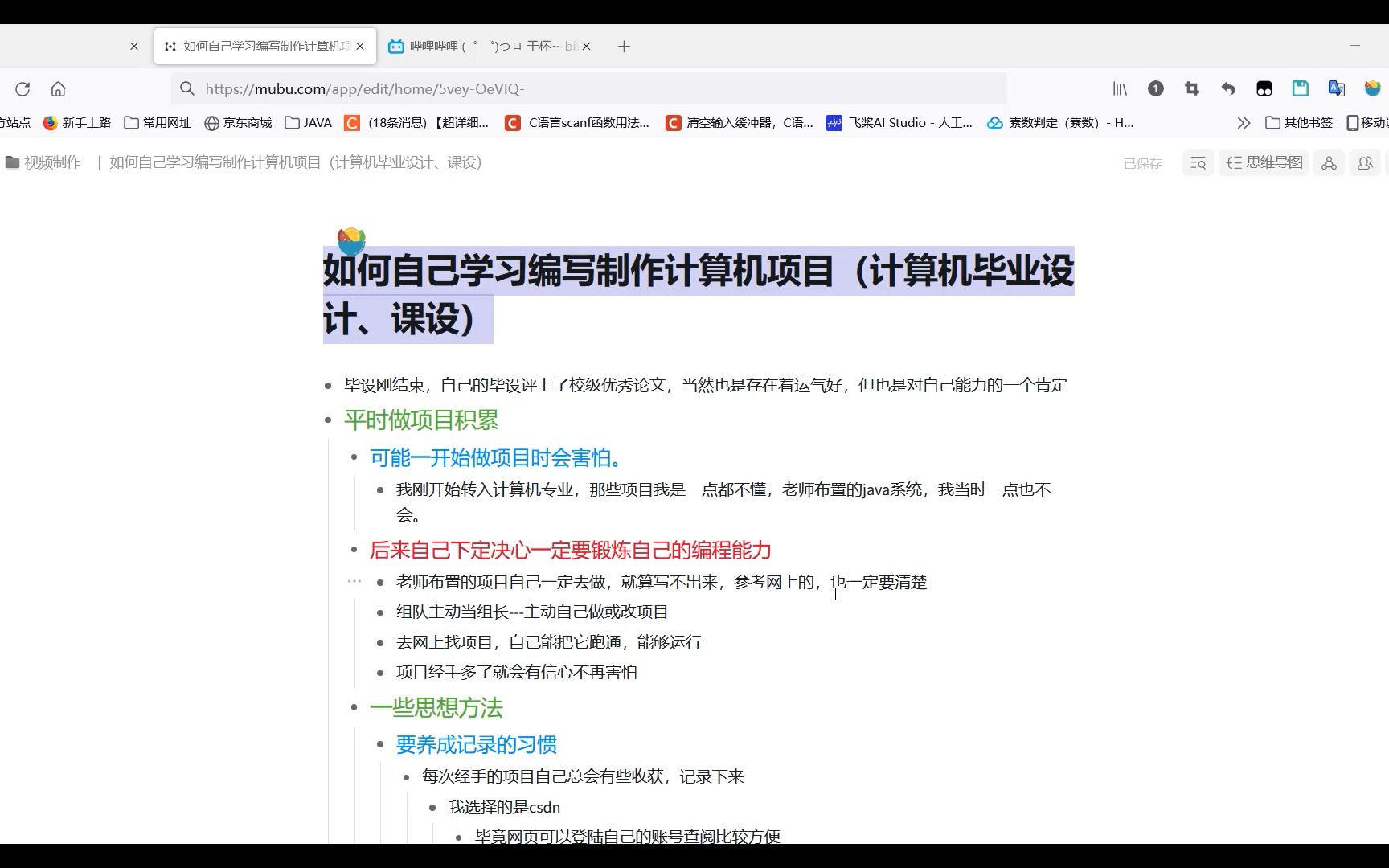Click the line 老师布置的项目自己一定去做
The height and width of the screenshot is (868, 1389).
coord(662,582)
